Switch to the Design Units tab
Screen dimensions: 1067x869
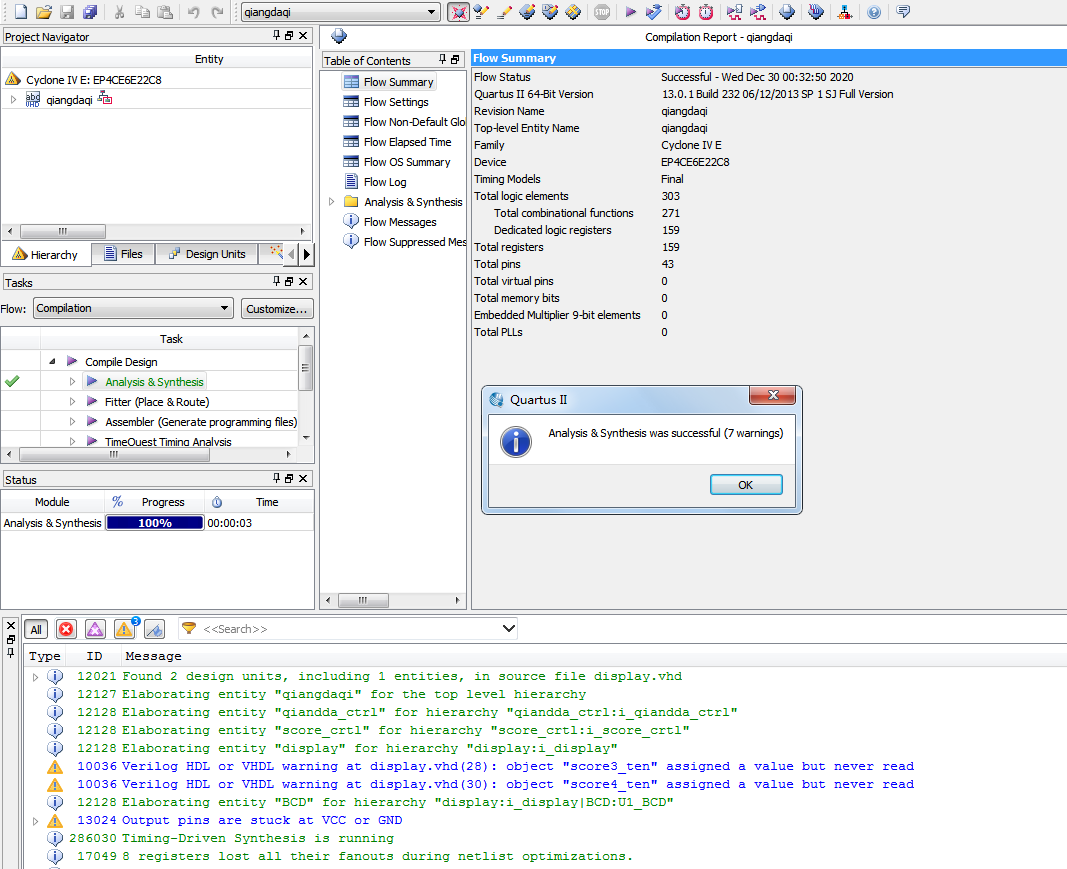tap(207, 254)
